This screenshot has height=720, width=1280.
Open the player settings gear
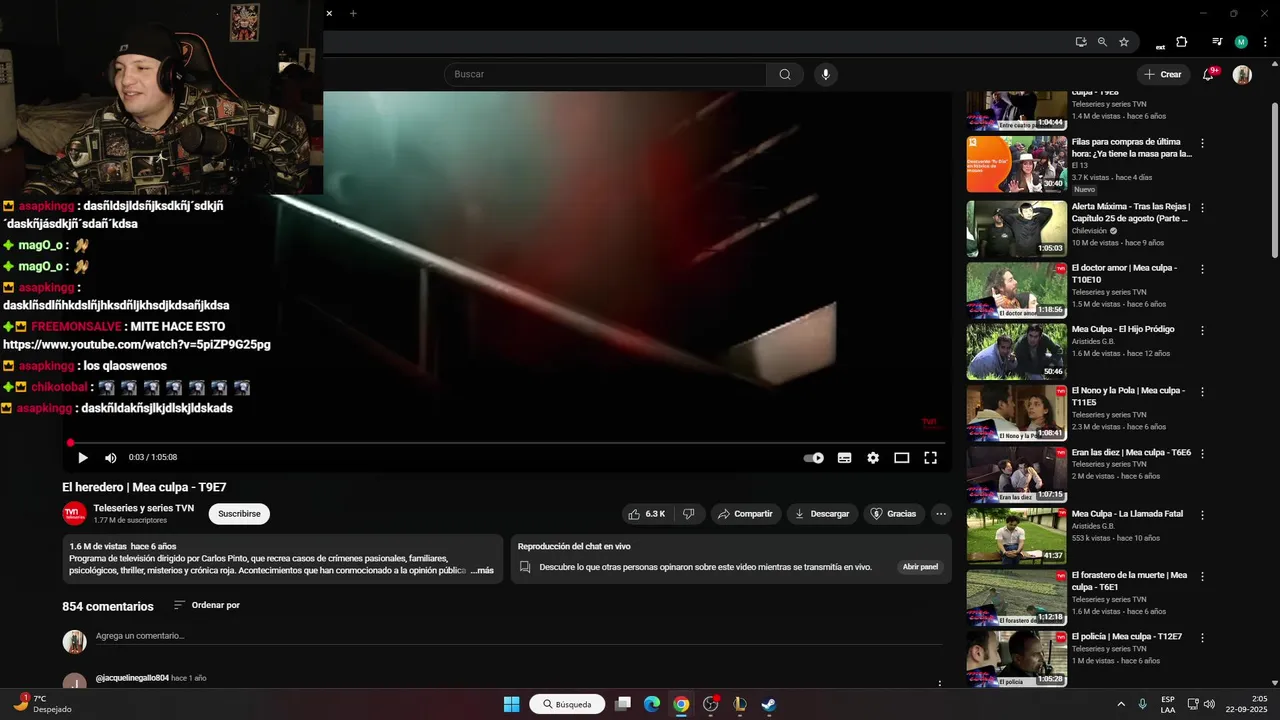coord(873,458)
